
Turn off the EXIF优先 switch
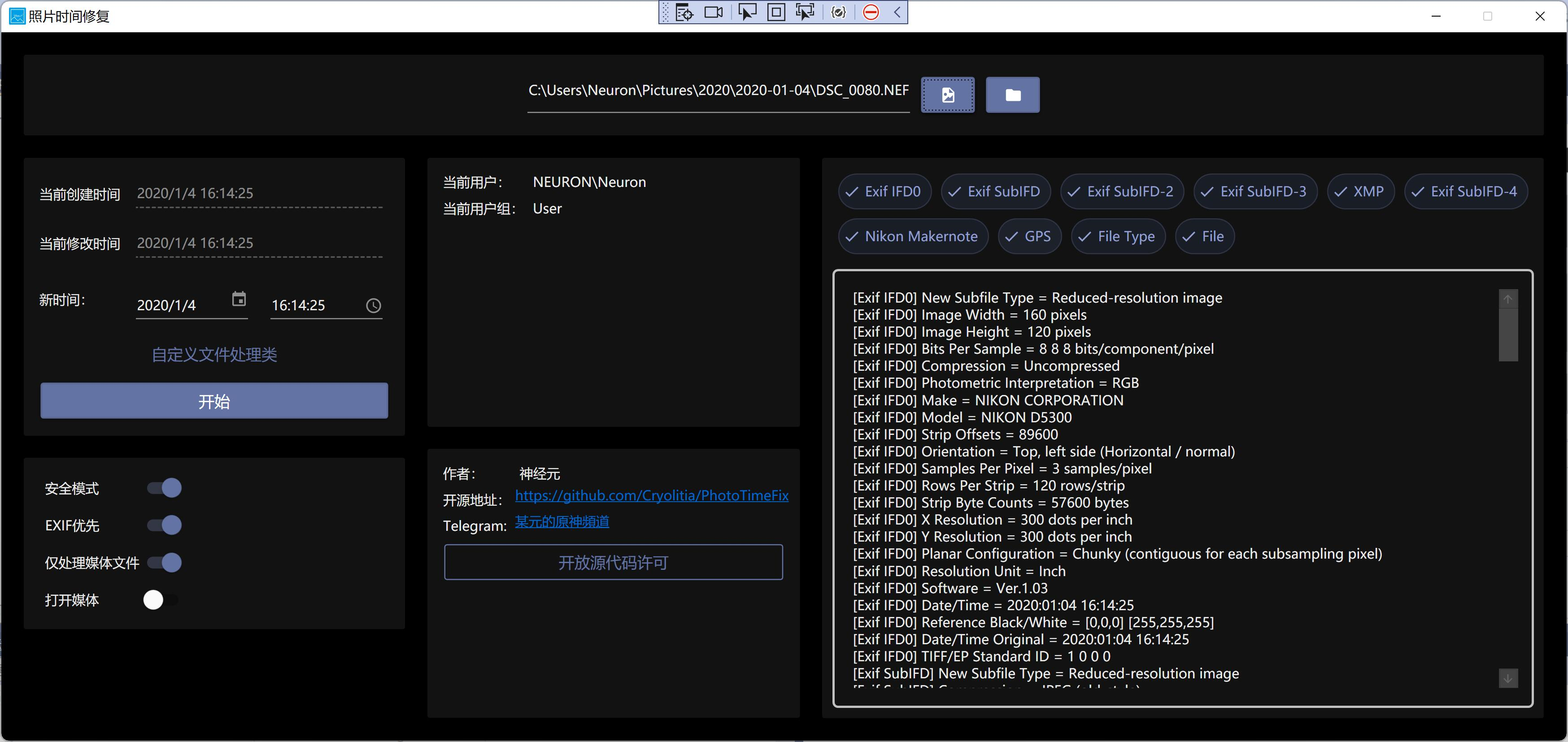point(165,525)
